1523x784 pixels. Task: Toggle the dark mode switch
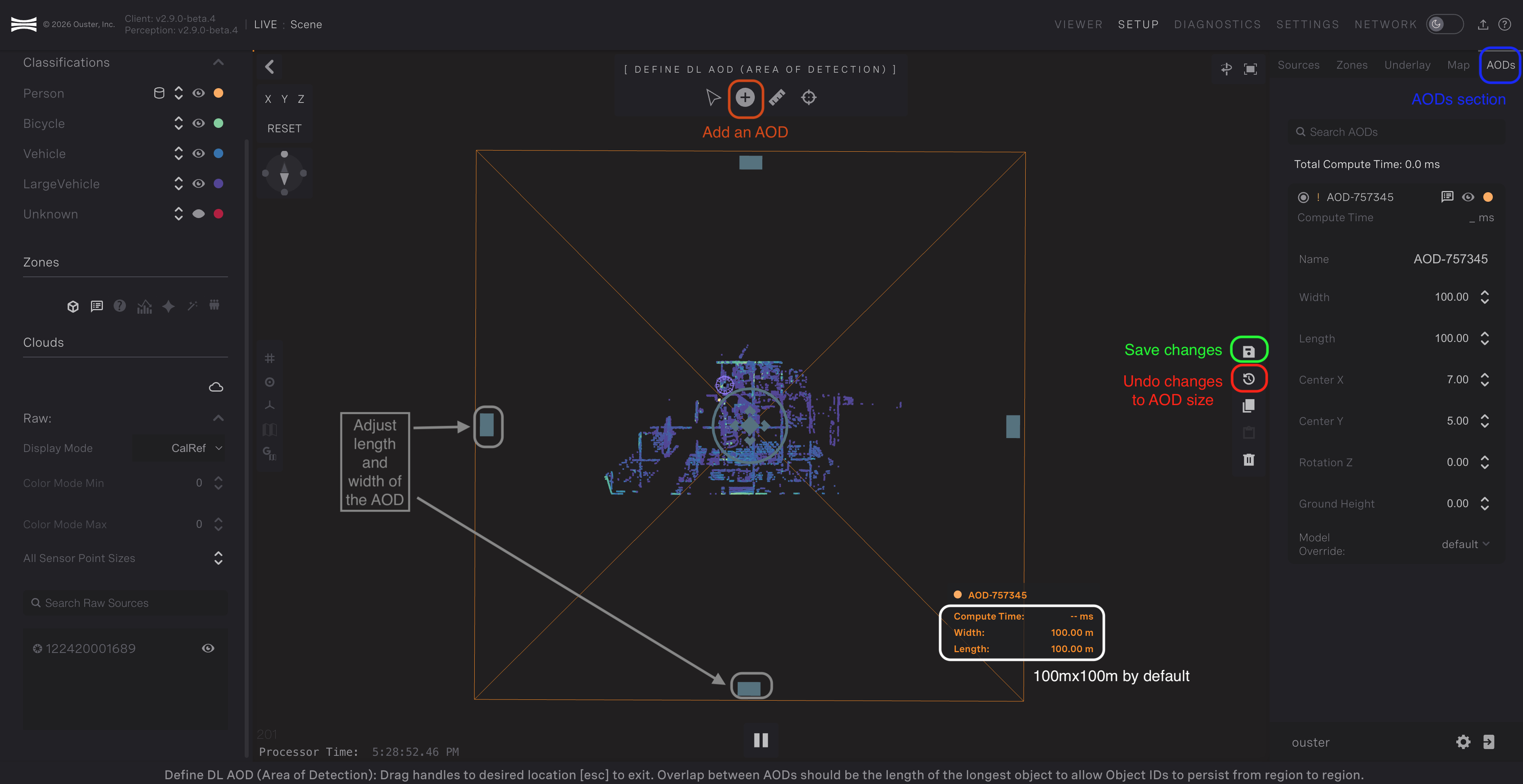[1444, 24]
